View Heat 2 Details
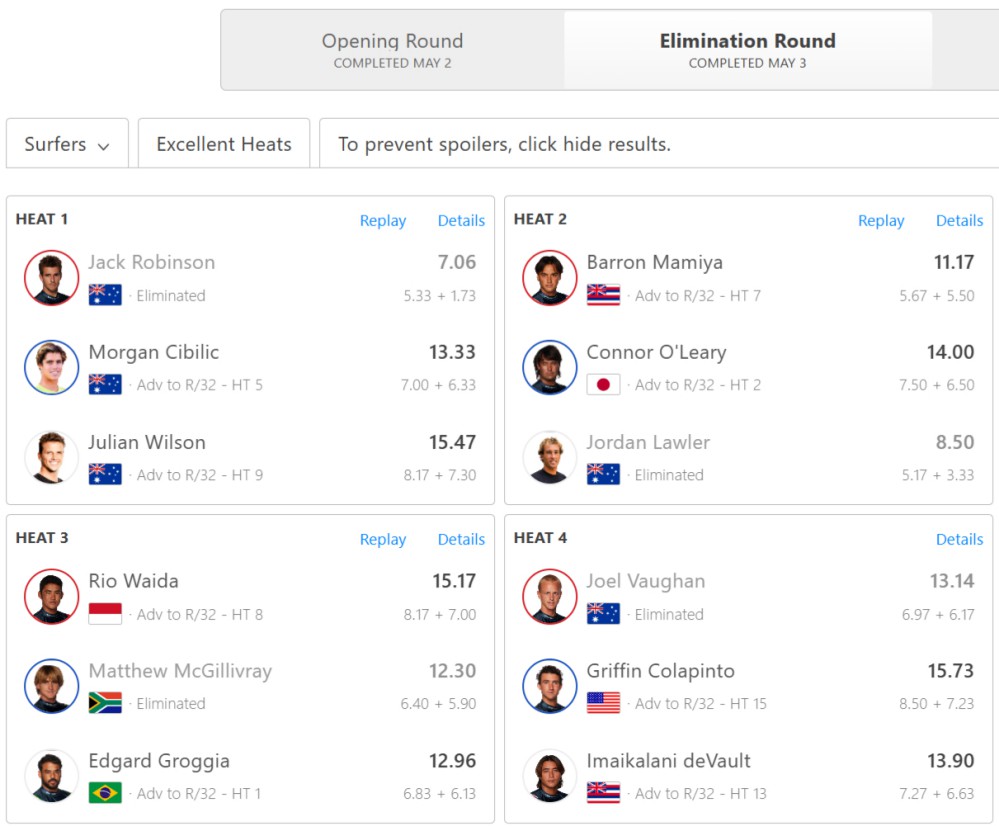Viewport: 999px width, 826px height. [x=959, y=221]
